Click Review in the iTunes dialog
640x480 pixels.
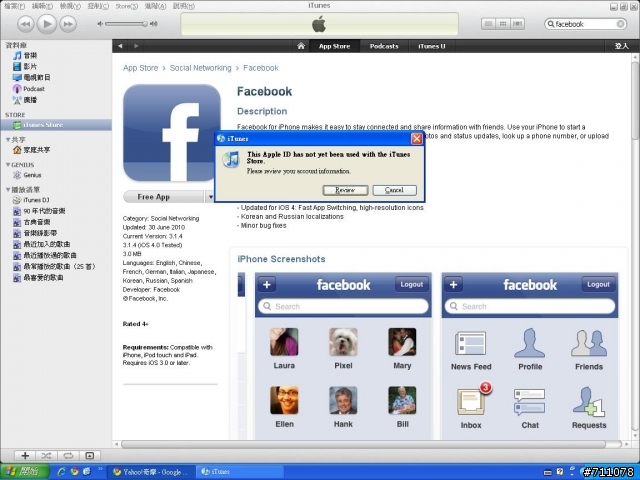[x=345, y=190]
